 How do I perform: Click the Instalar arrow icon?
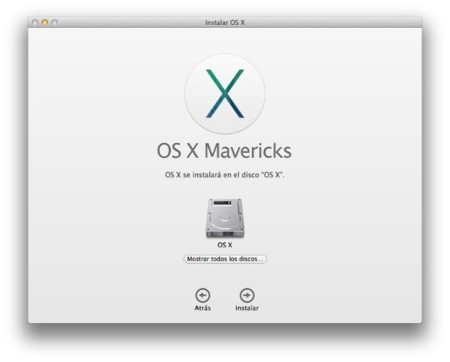pos(247,295)
